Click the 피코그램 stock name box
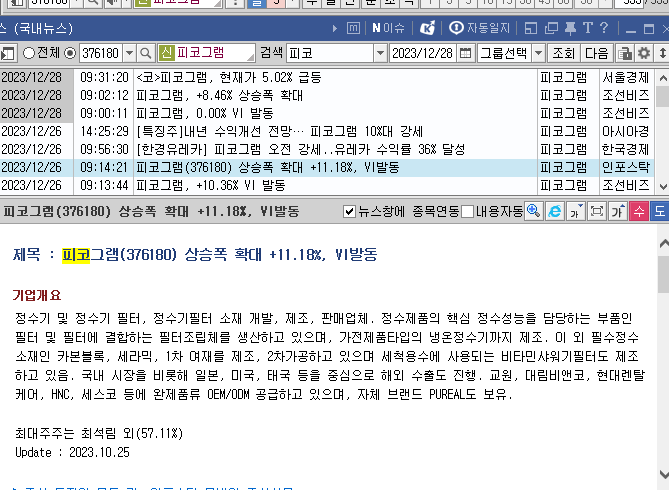The width and height of the screenshot is (669, 490). pos(206,53)
